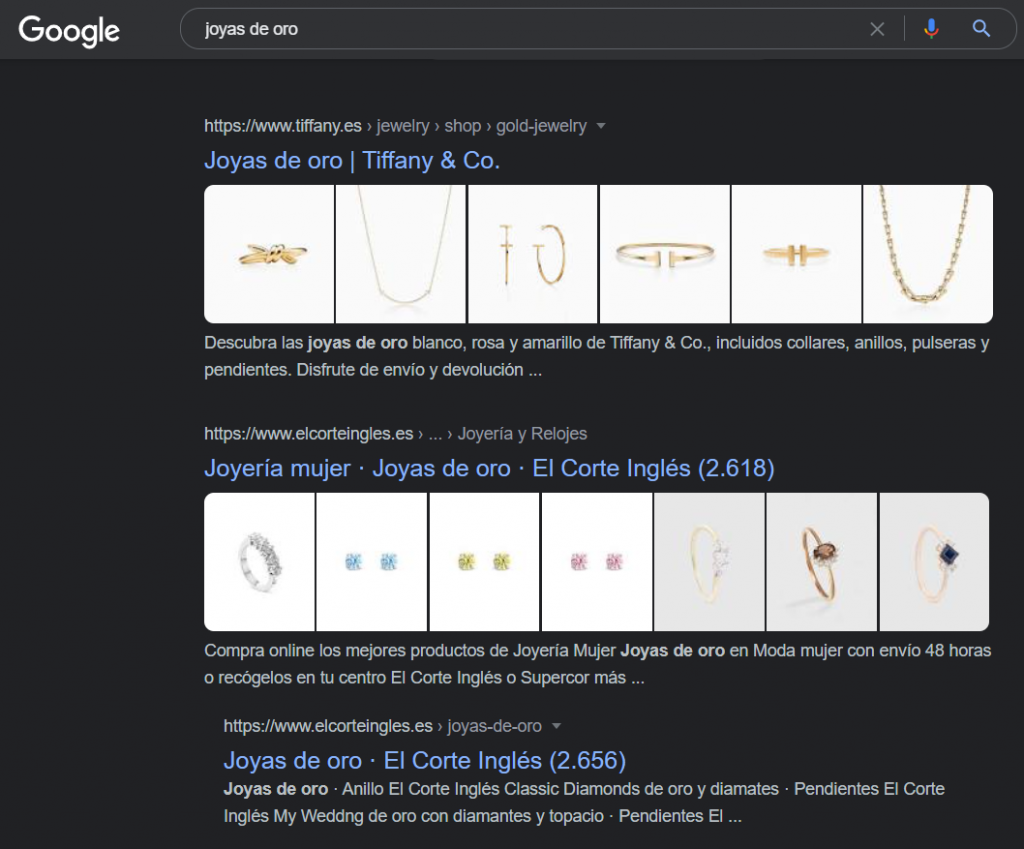
Task: Open ring with dark blue square stone thumbnail
Action: 934,562
